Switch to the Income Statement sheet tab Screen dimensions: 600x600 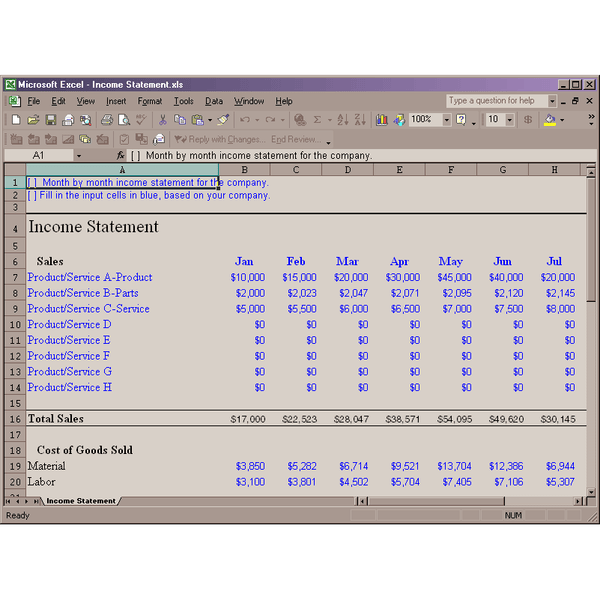[80, 501]
